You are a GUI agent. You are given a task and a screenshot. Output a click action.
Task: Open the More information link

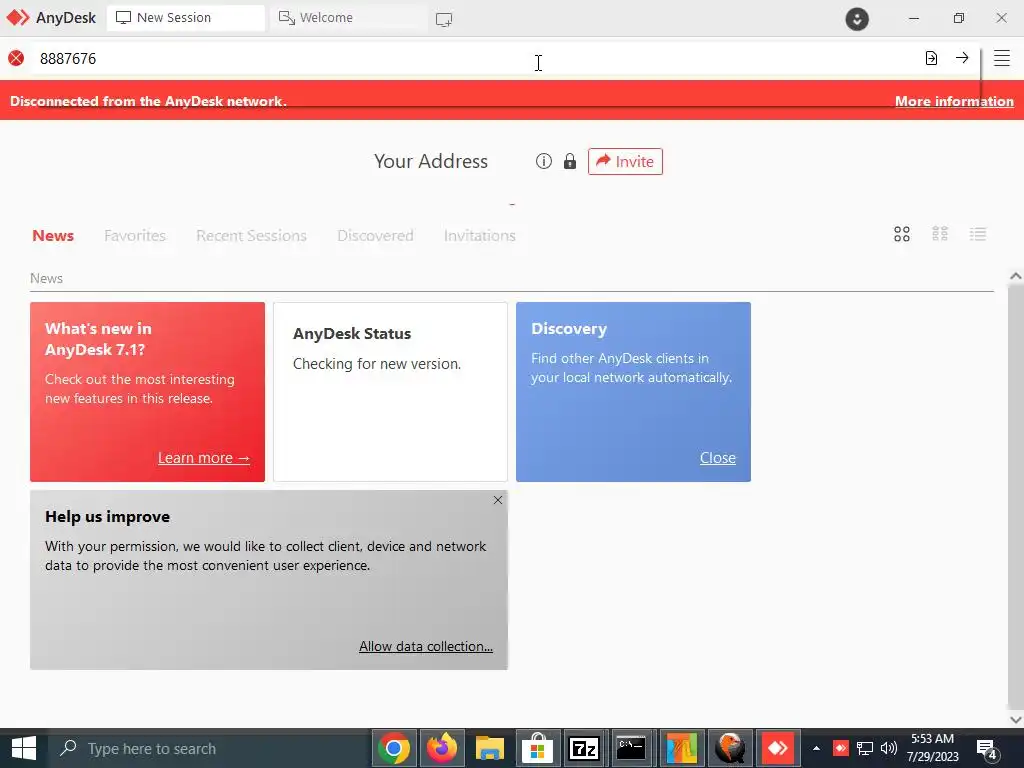coord(954,101)
